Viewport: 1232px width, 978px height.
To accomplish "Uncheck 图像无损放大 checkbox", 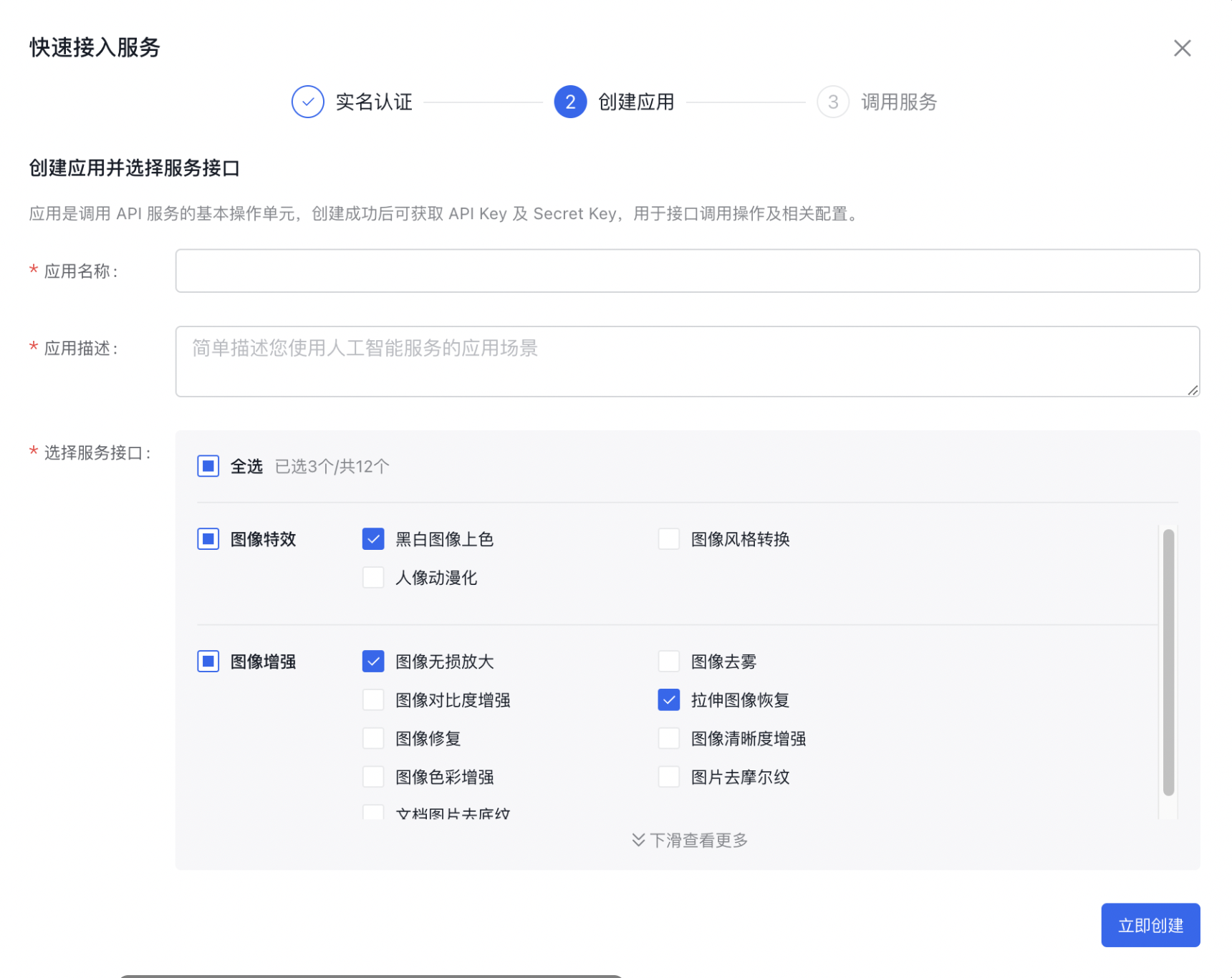I will tap(373, 662).
